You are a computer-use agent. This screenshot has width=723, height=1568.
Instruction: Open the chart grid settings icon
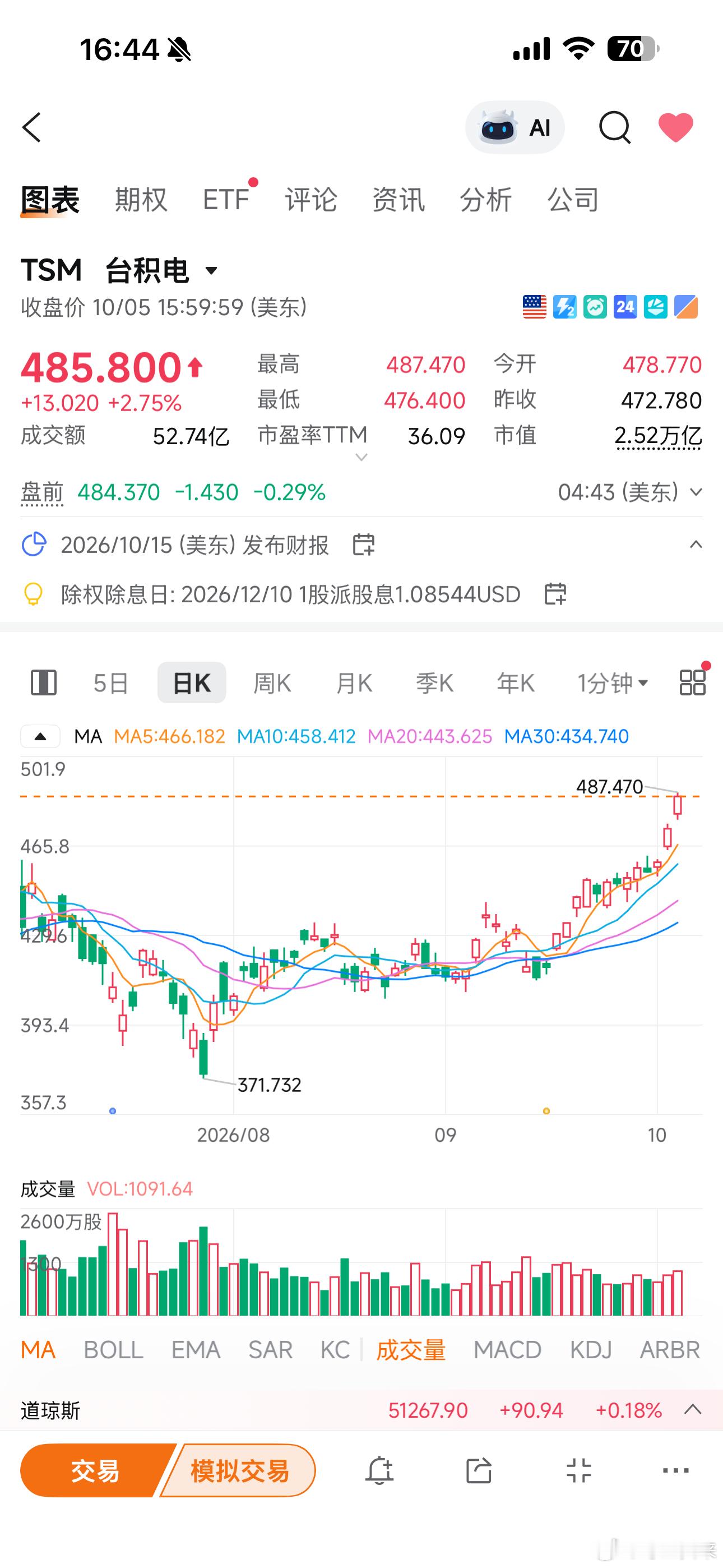point(693,682)
